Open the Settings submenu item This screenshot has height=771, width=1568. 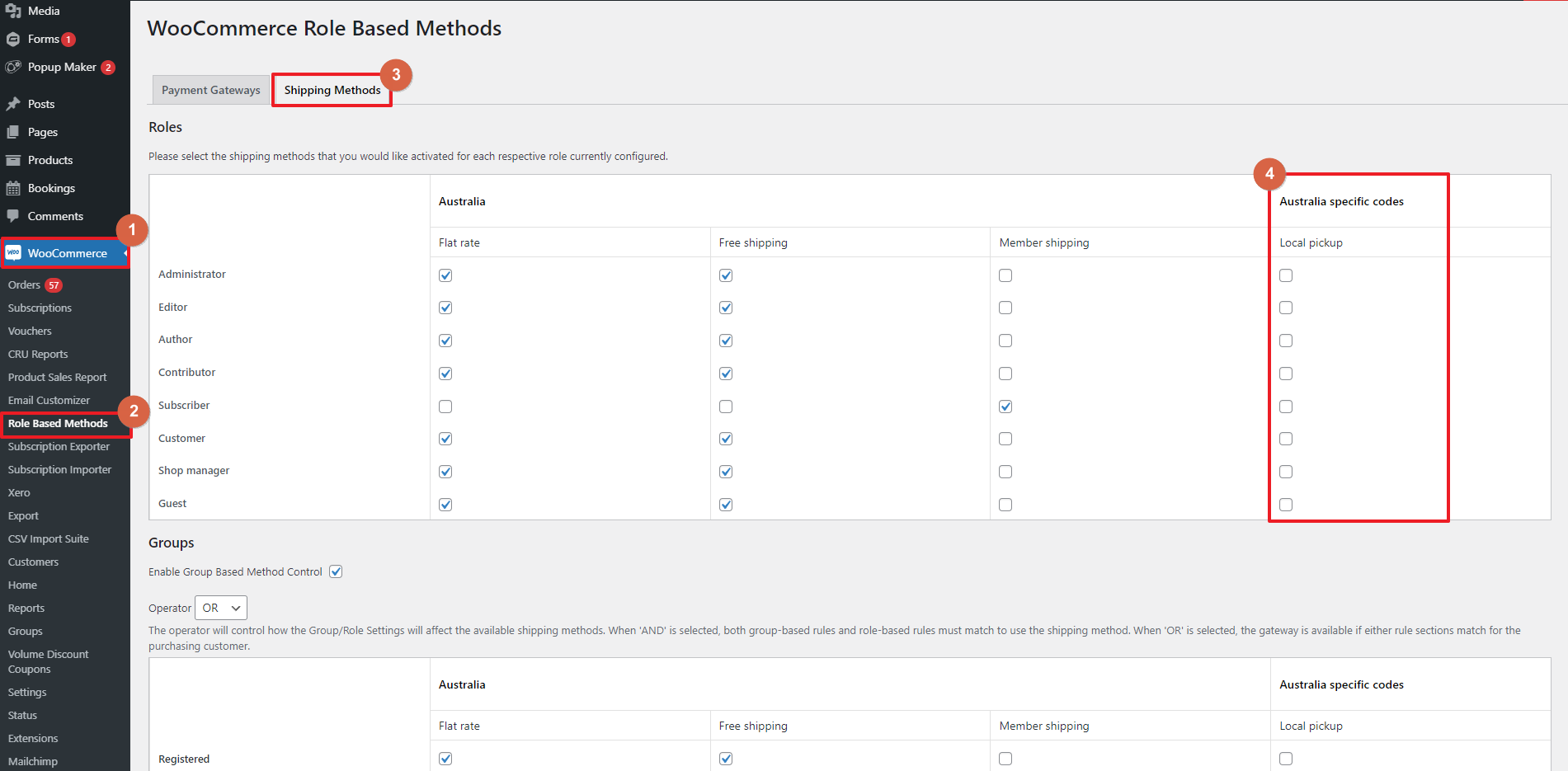tap(27, 692)
